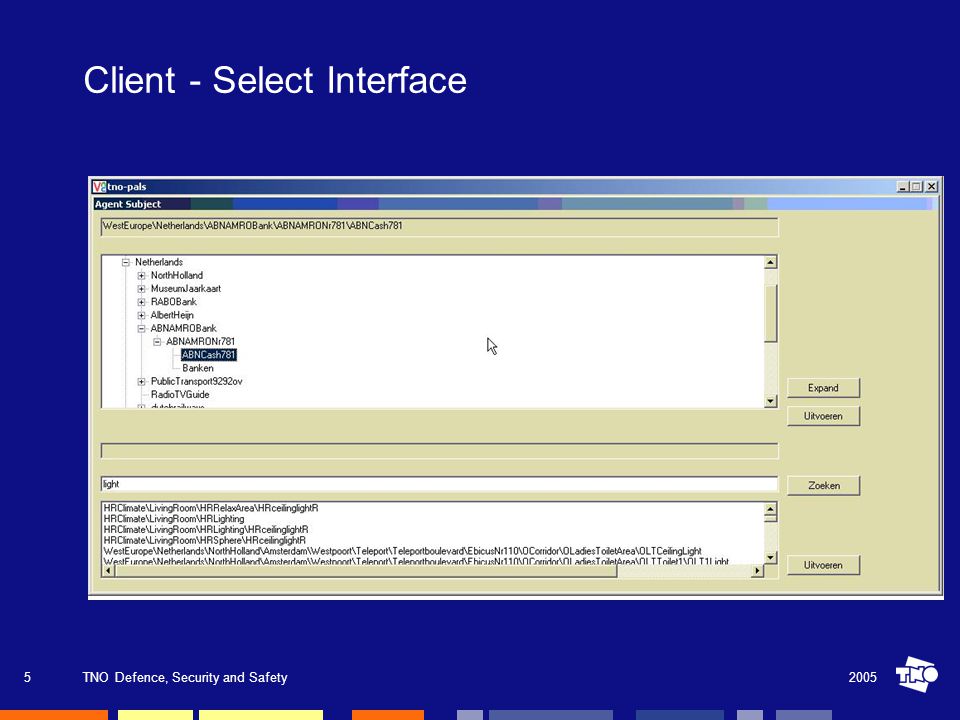Click the tree view scroll up arrow

(x=771, y=263)
